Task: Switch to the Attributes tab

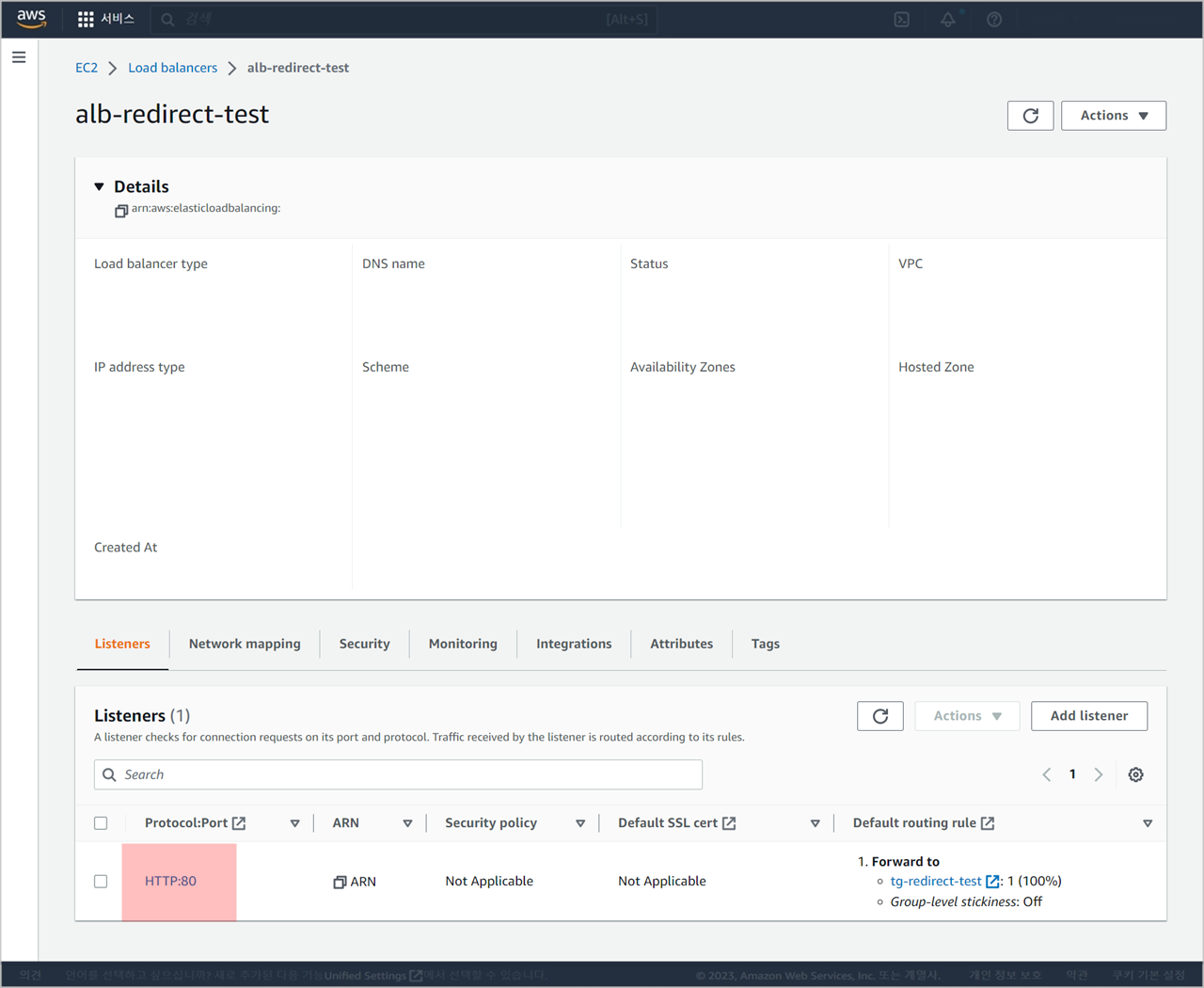Action: (681, 645)
